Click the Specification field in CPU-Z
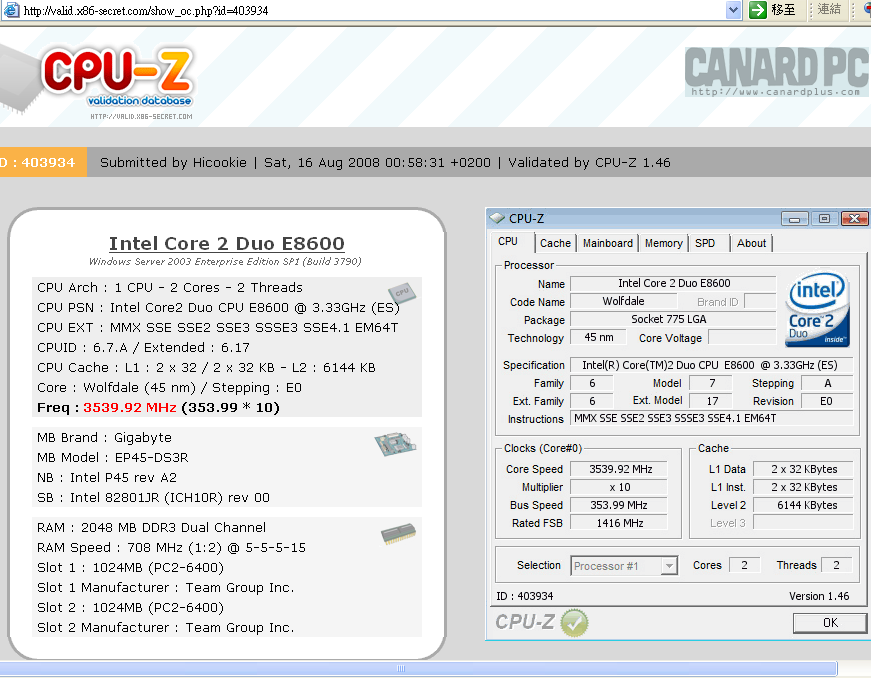The width and height of the screenshot is (871, 678). pos(712,365)
